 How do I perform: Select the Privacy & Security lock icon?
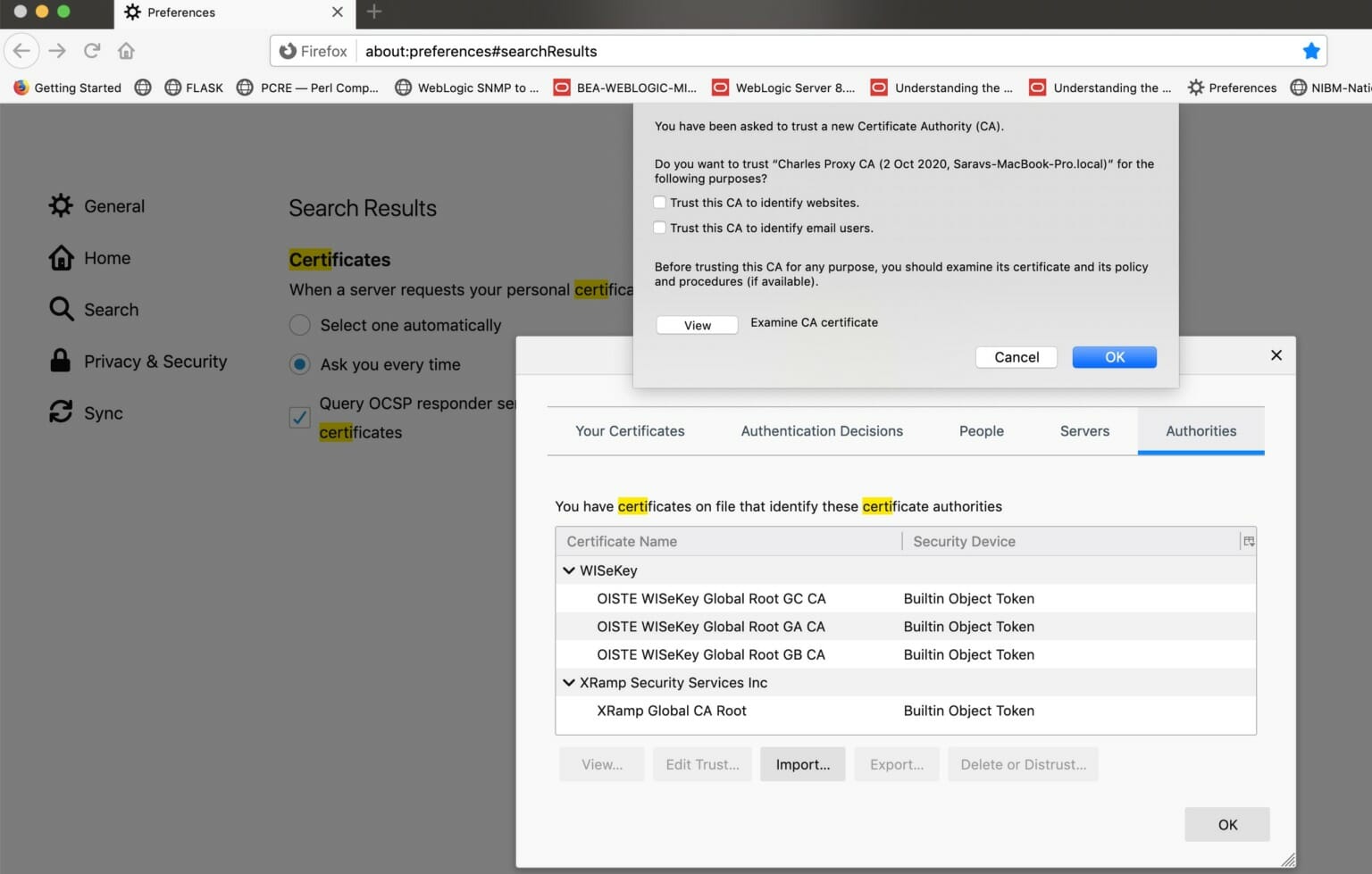click(61, 361)
